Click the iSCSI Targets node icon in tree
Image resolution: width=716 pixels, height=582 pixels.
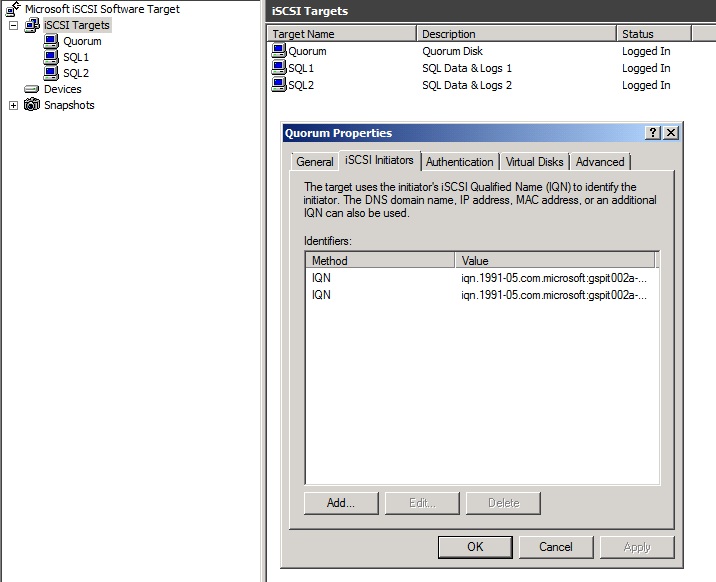tap(32, 25)
